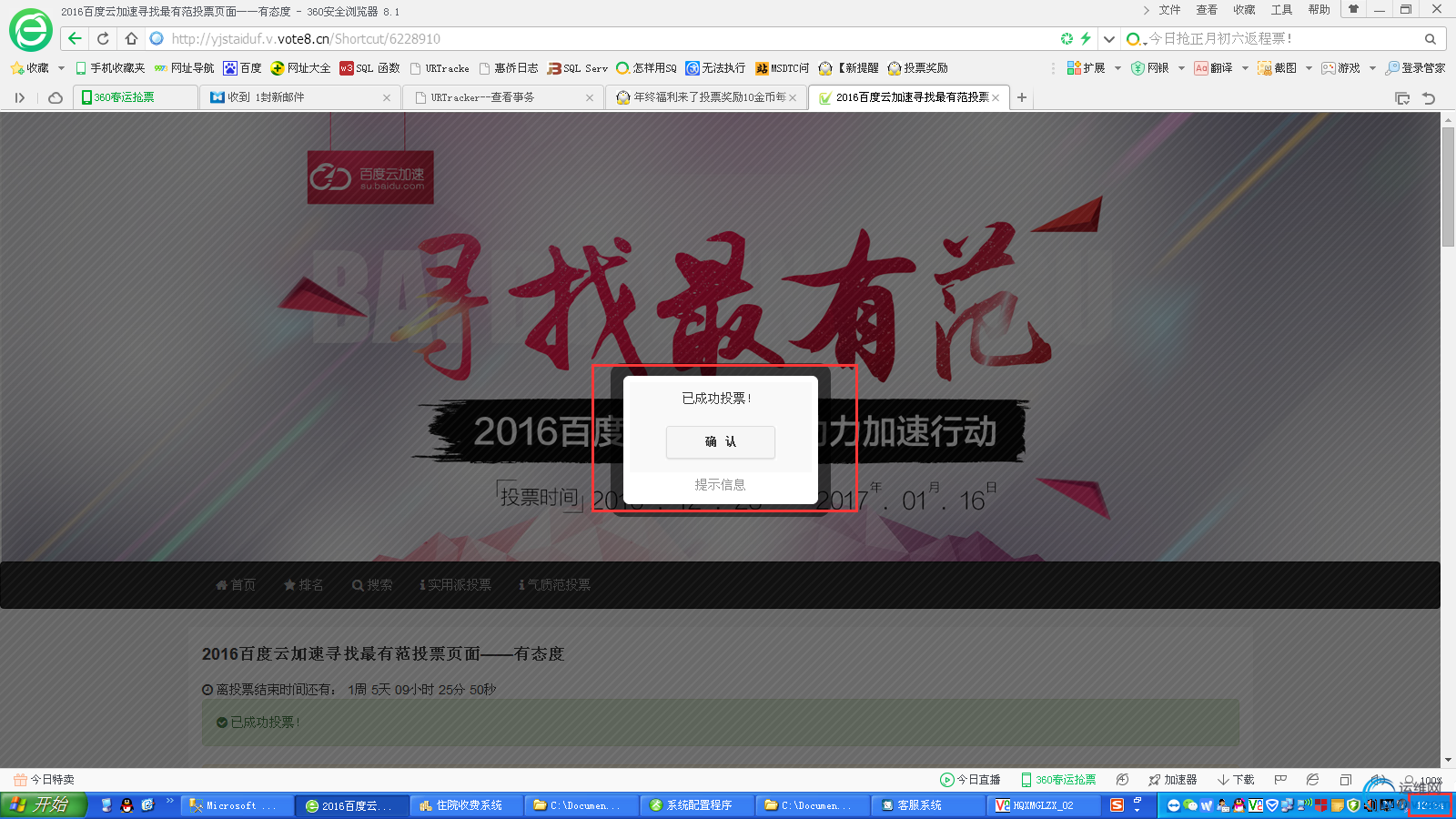Switch to 客服系统 window in taskbar
The height and width of the screenshot is (819, 1456).
pos(929,805)
